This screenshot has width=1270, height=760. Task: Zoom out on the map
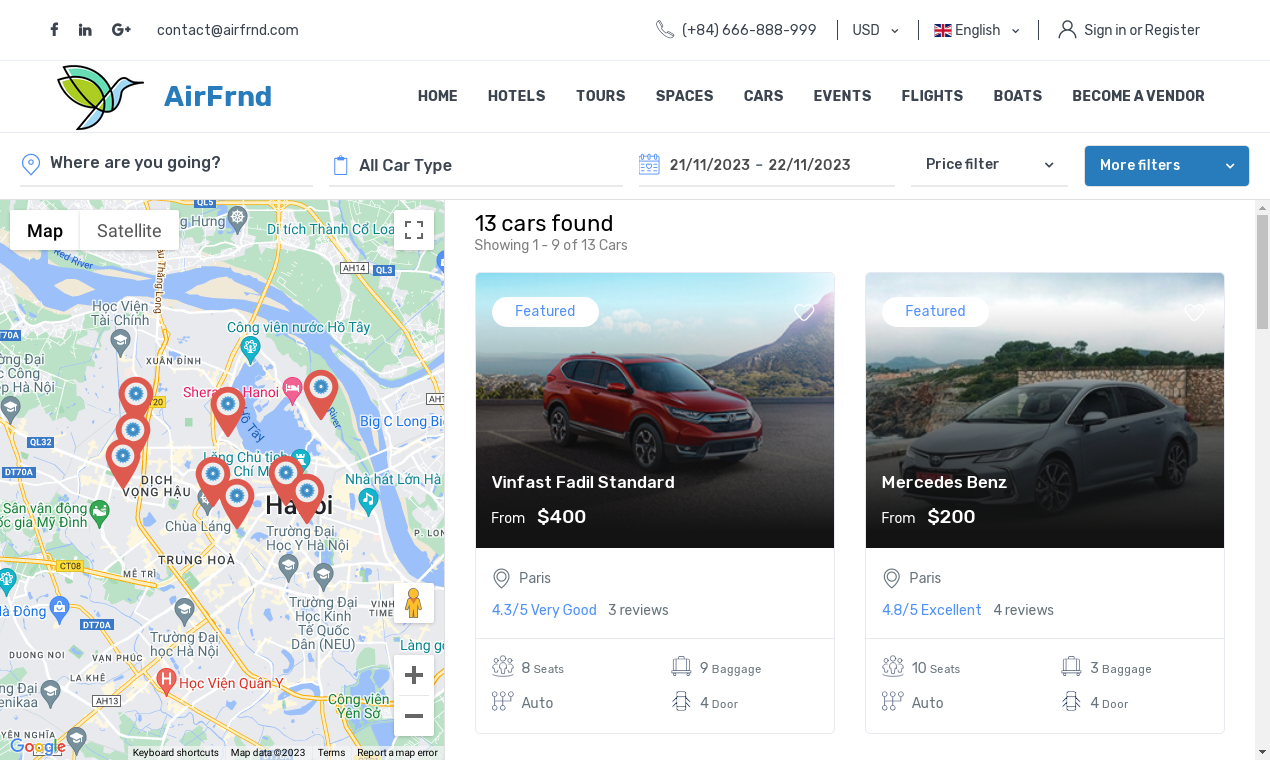(414, 716)
